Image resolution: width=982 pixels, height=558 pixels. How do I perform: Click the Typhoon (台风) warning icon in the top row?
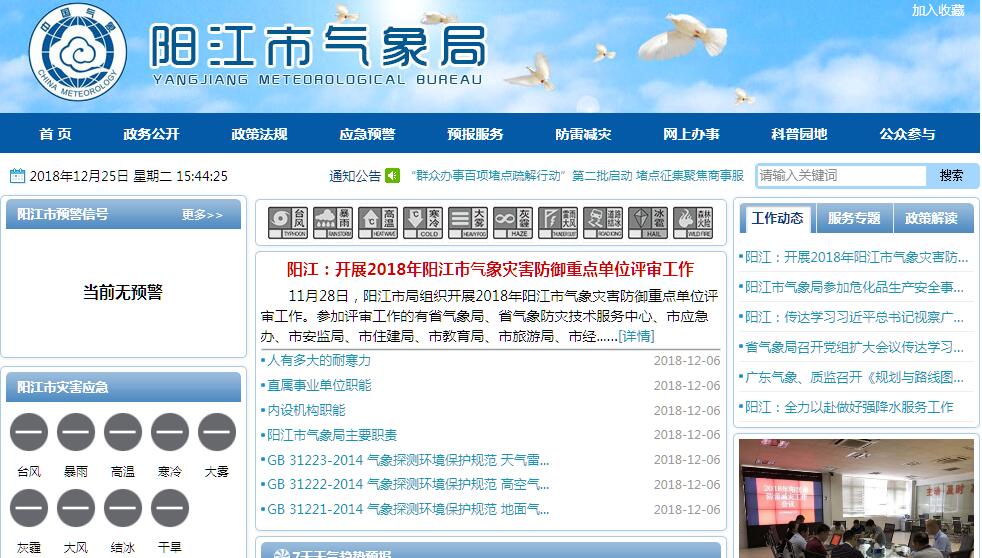pyautogui.click(x=288, y=223)
